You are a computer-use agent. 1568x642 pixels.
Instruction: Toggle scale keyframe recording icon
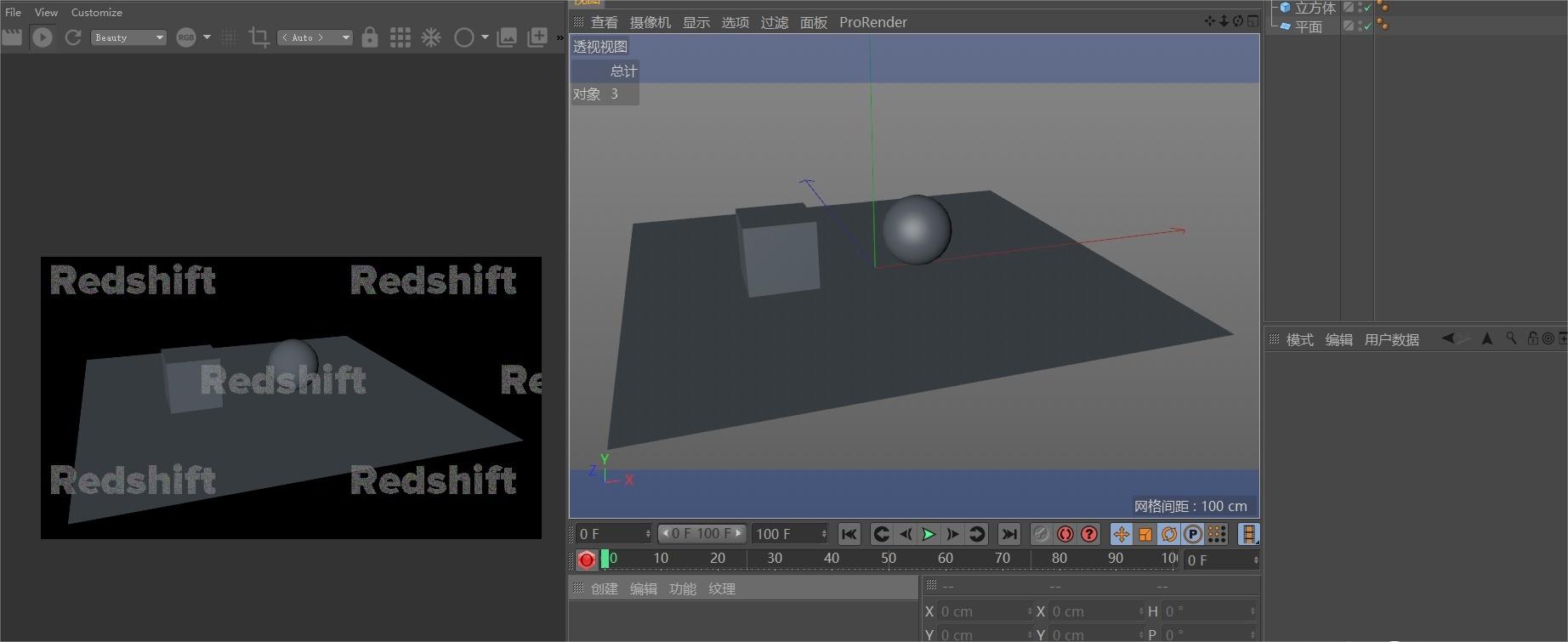tap(1145, 534)
